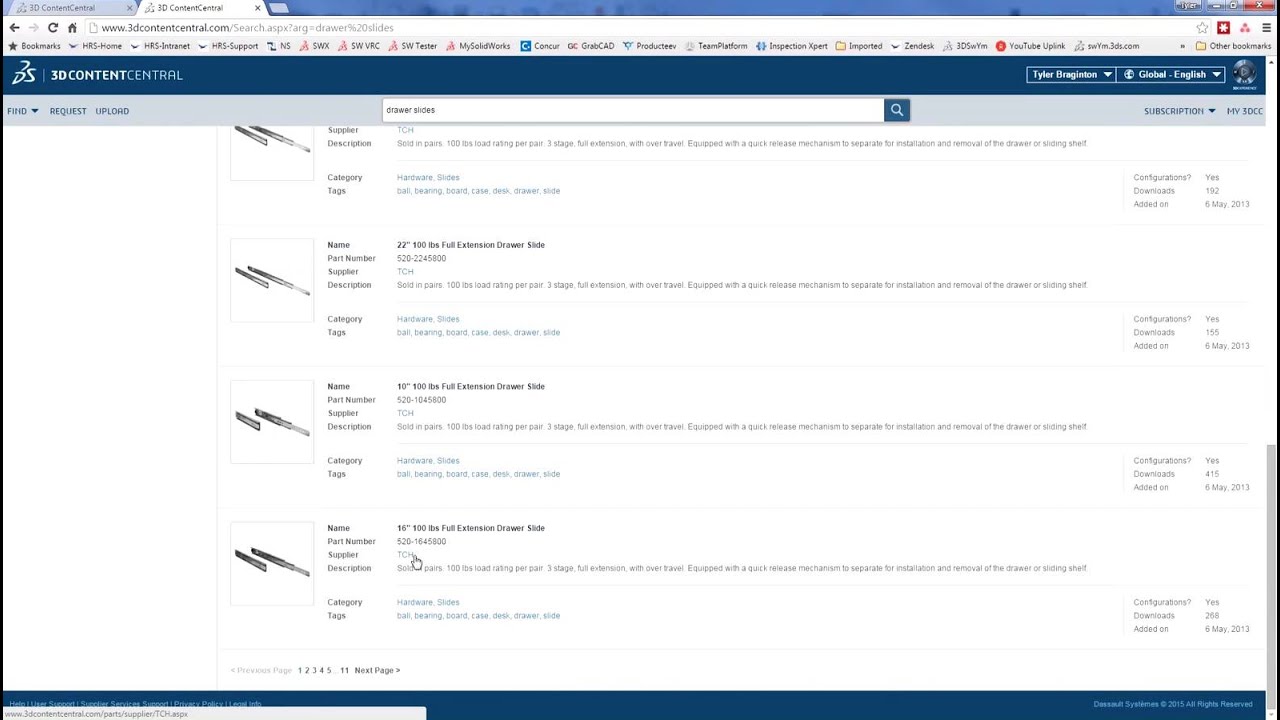Open the Privacy Policy footer link

(198, 704)
